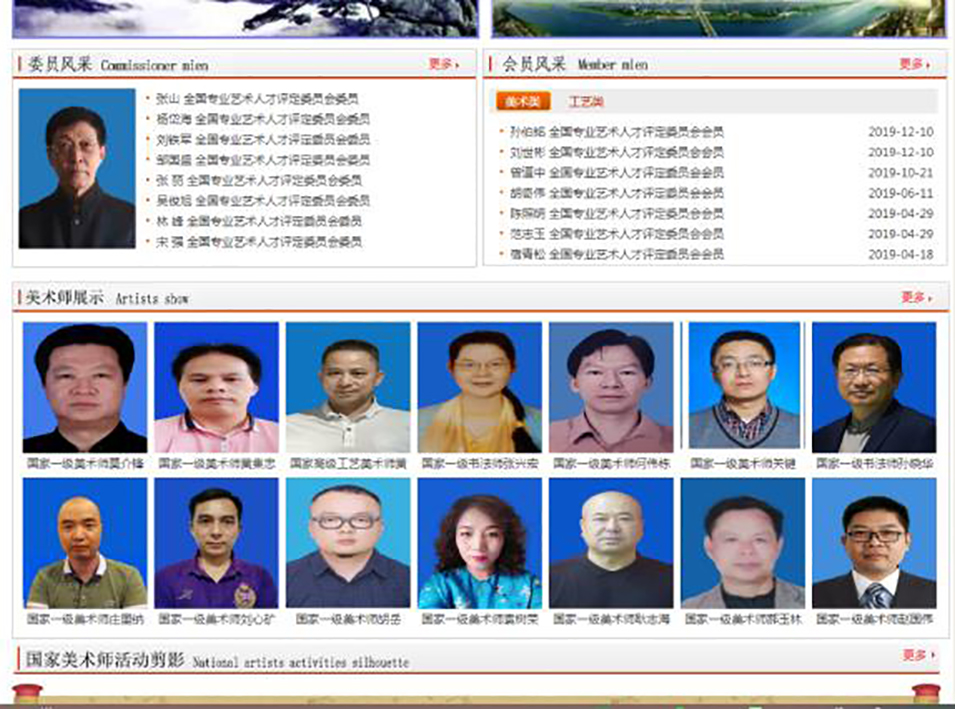Viewport: 955px width, 709px height.
Task: Select artist photo with yellow scarf
Action: pos(479,387)
